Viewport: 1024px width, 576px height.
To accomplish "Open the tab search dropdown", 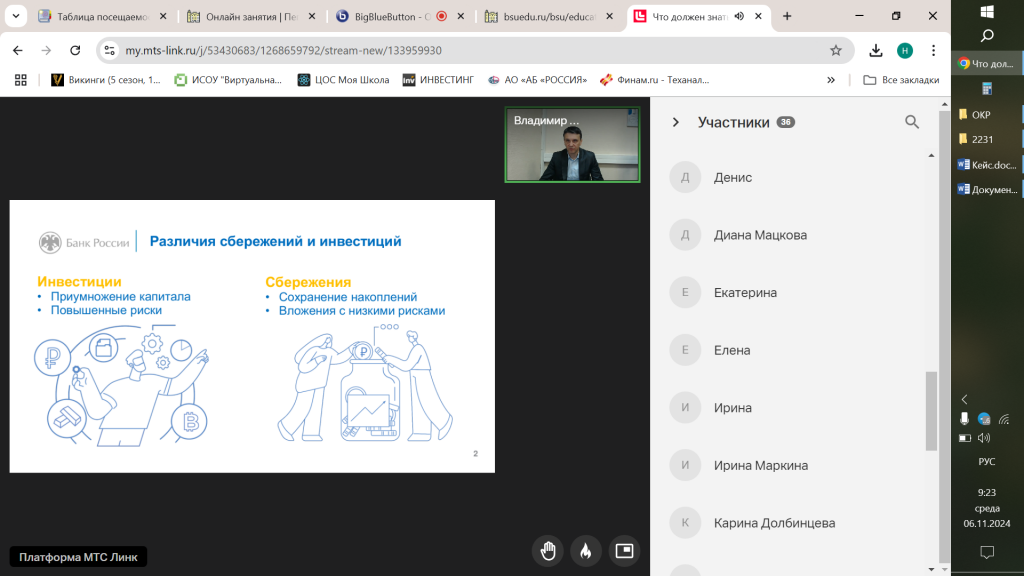I will 16,16.
